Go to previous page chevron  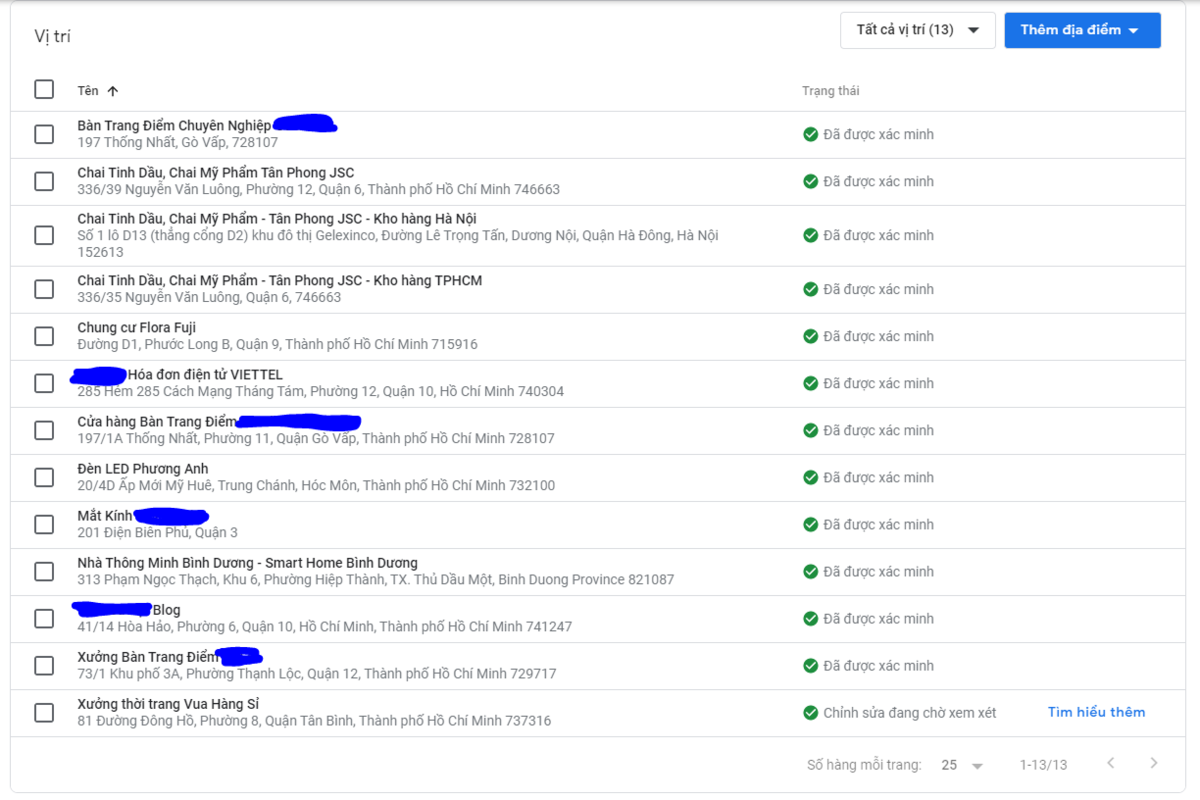1111,763
